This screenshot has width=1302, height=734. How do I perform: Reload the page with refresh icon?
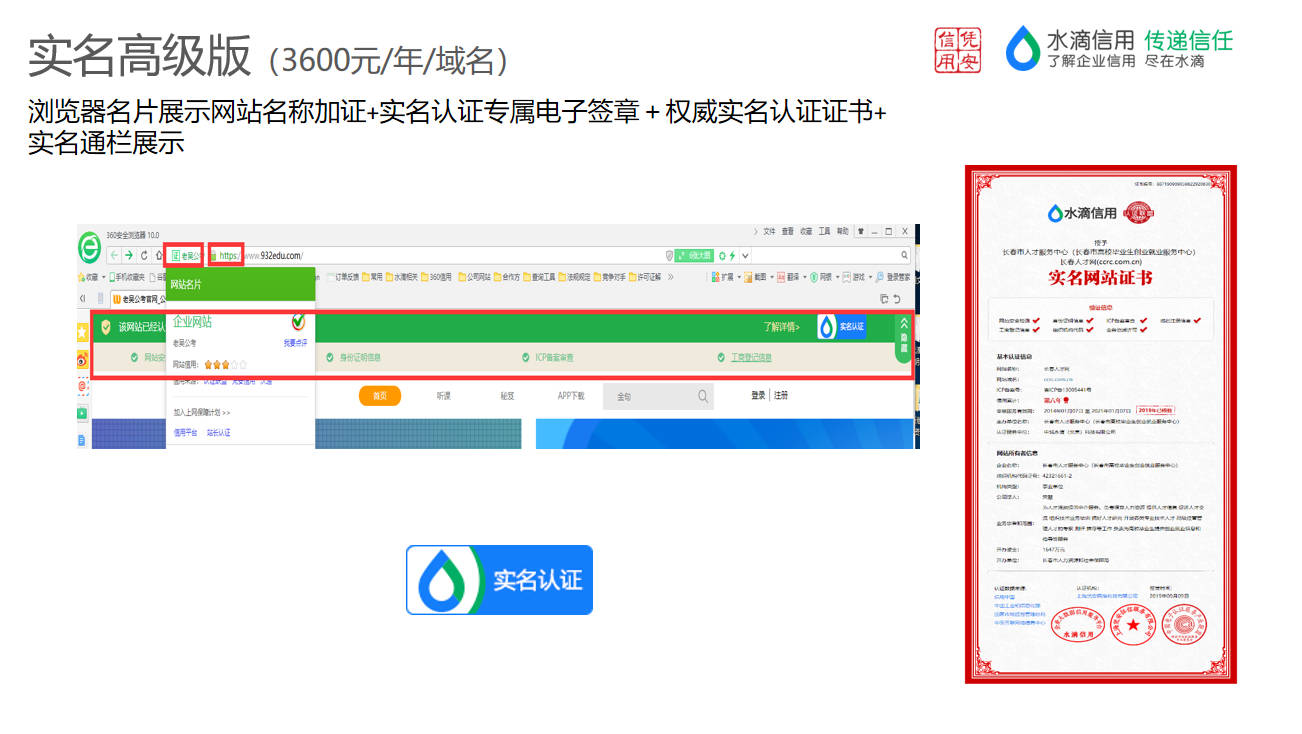[x=144, y=255]
